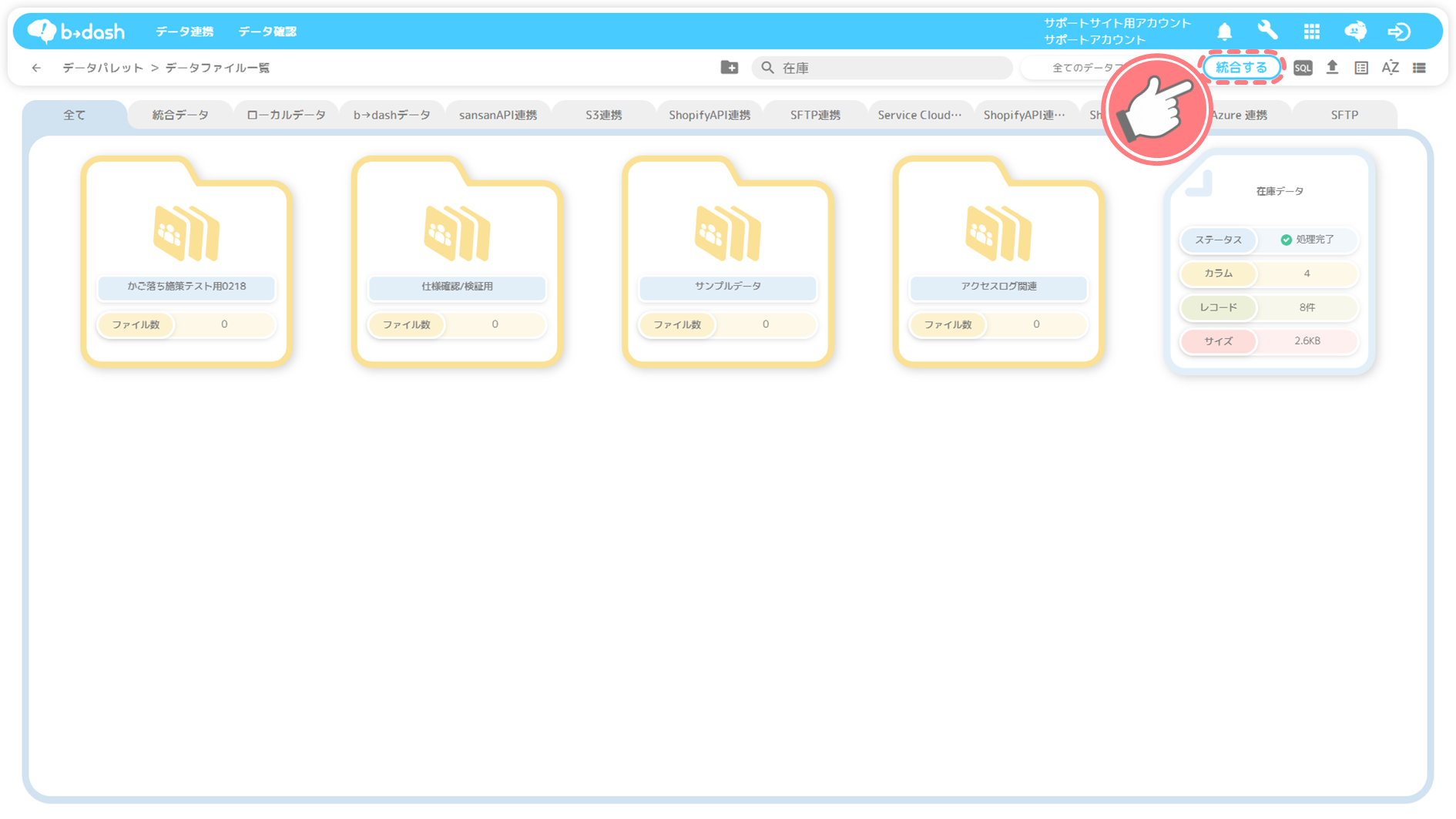Switch to the b→dashデータ tab

tap(392, 115)
